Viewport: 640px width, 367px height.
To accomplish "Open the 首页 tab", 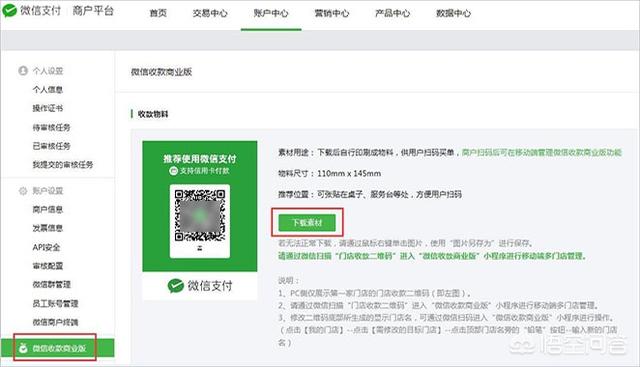I will tap(158, 13).
